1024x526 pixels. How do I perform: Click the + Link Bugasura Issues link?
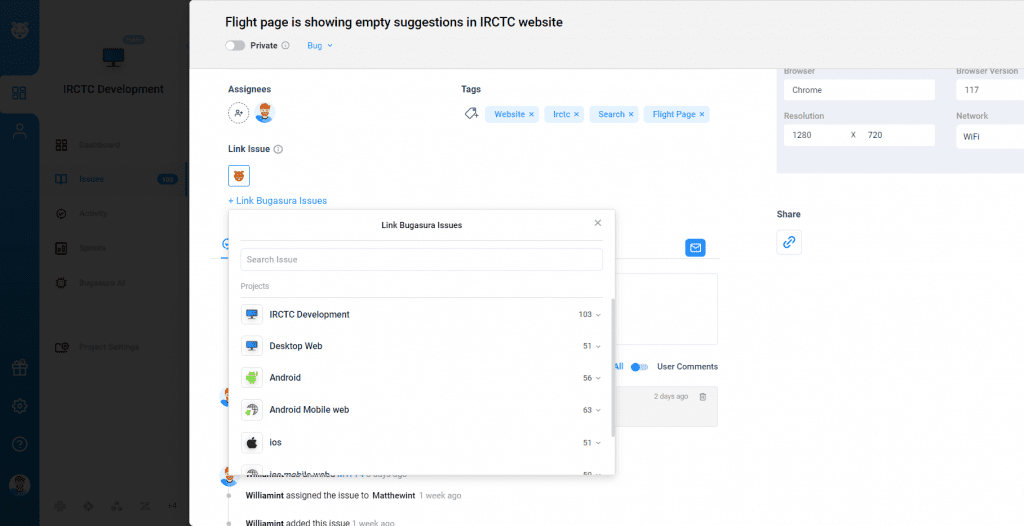(278, 201)
